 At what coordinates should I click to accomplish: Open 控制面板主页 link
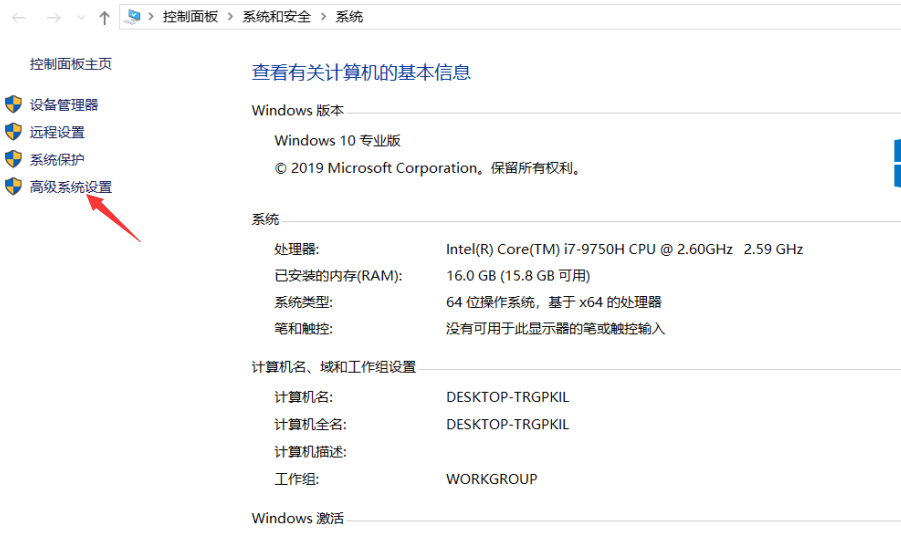[71, 64]
